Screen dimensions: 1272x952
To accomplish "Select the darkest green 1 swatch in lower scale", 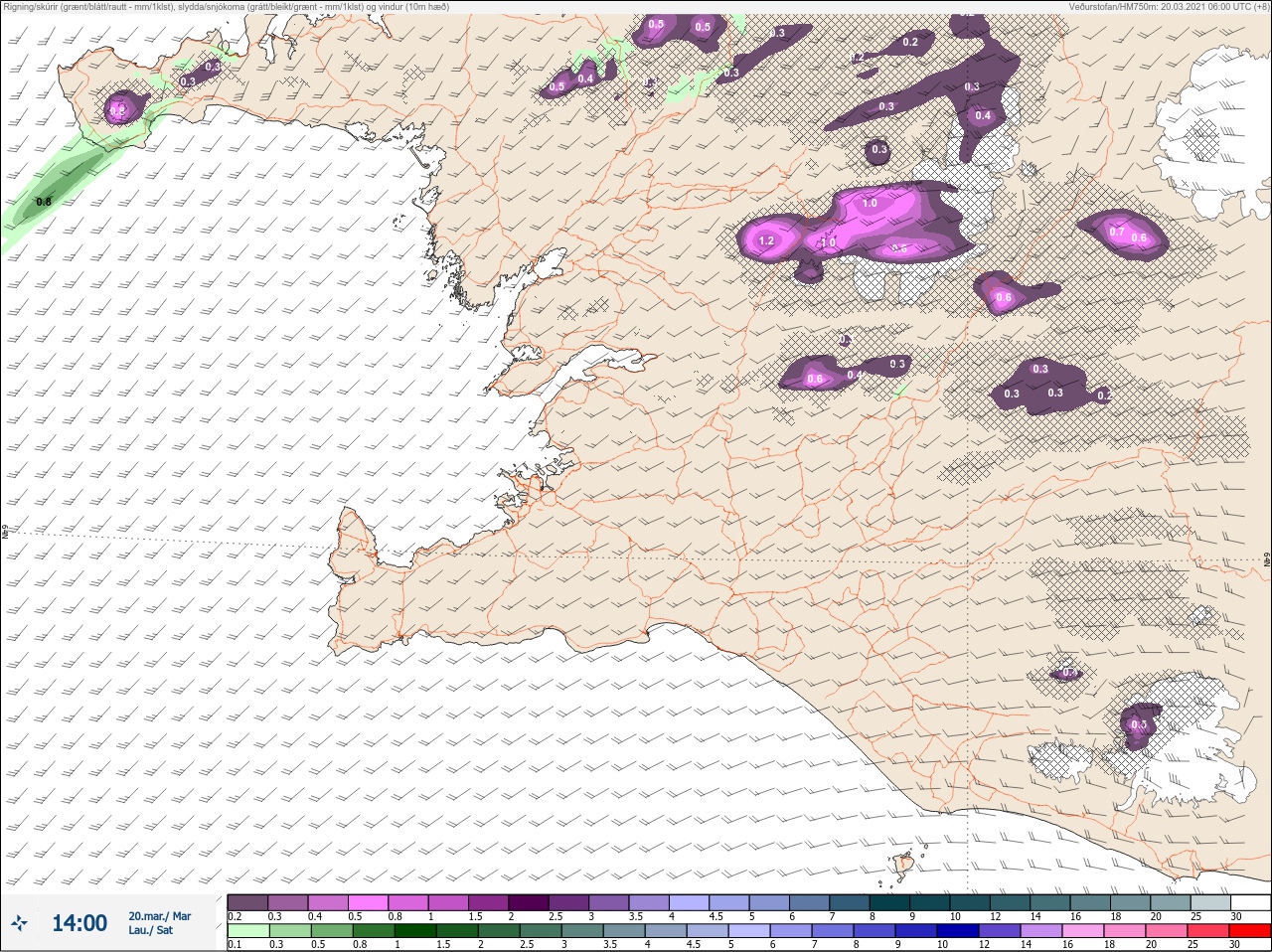I will 415,931.
